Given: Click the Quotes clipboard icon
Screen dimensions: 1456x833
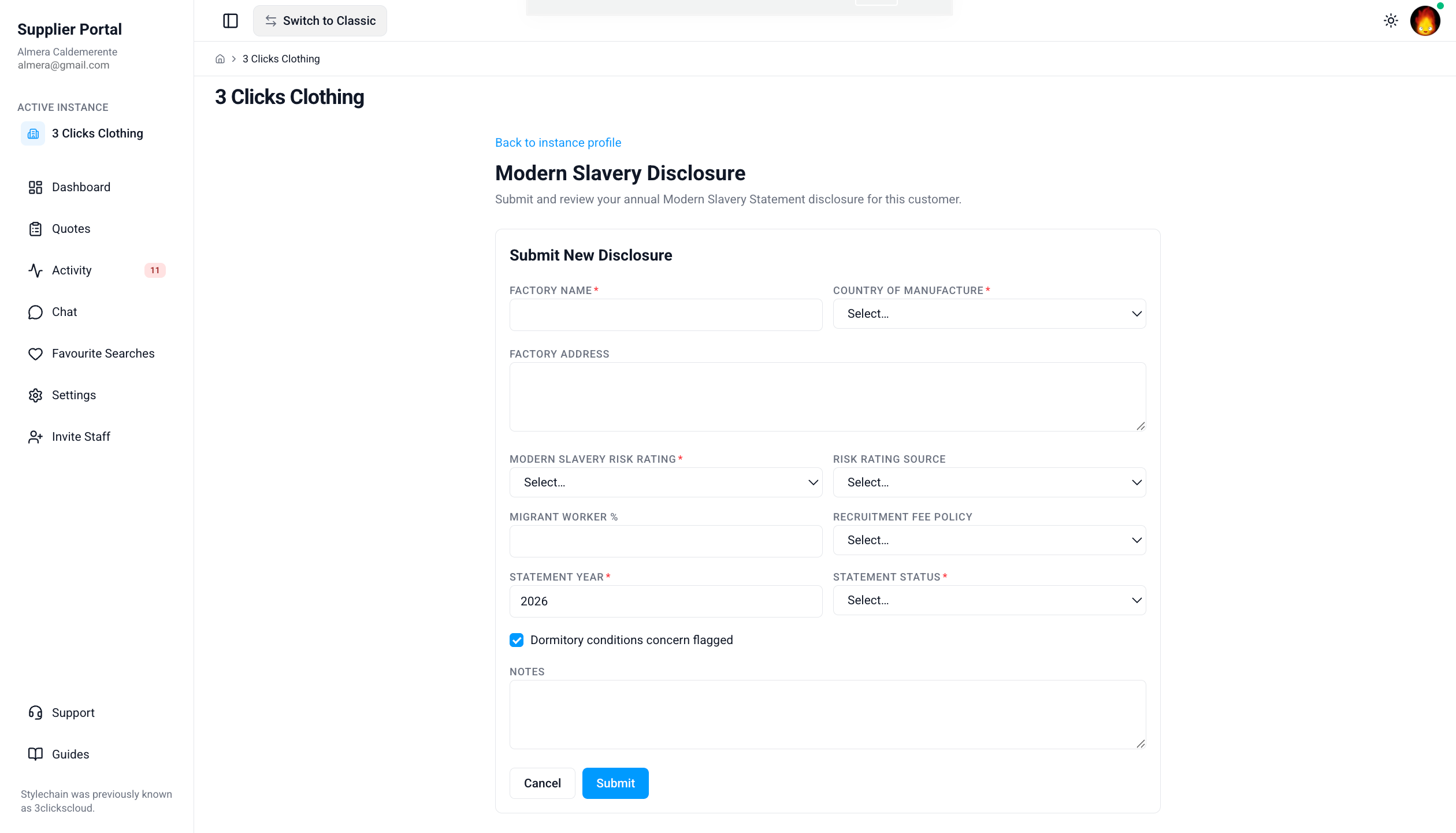Looking at the screenshot, I should pyautogui.click(x=35, y=229).
